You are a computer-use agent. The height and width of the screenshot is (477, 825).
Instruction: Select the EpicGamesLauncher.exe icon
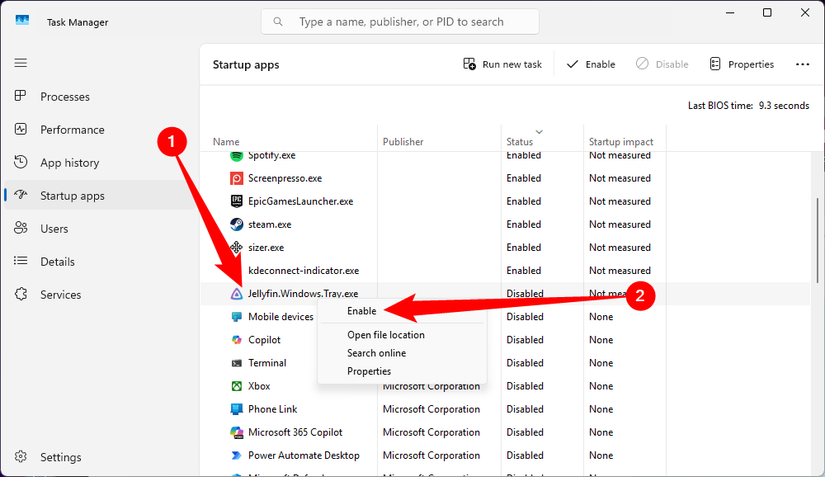[236, 202]
